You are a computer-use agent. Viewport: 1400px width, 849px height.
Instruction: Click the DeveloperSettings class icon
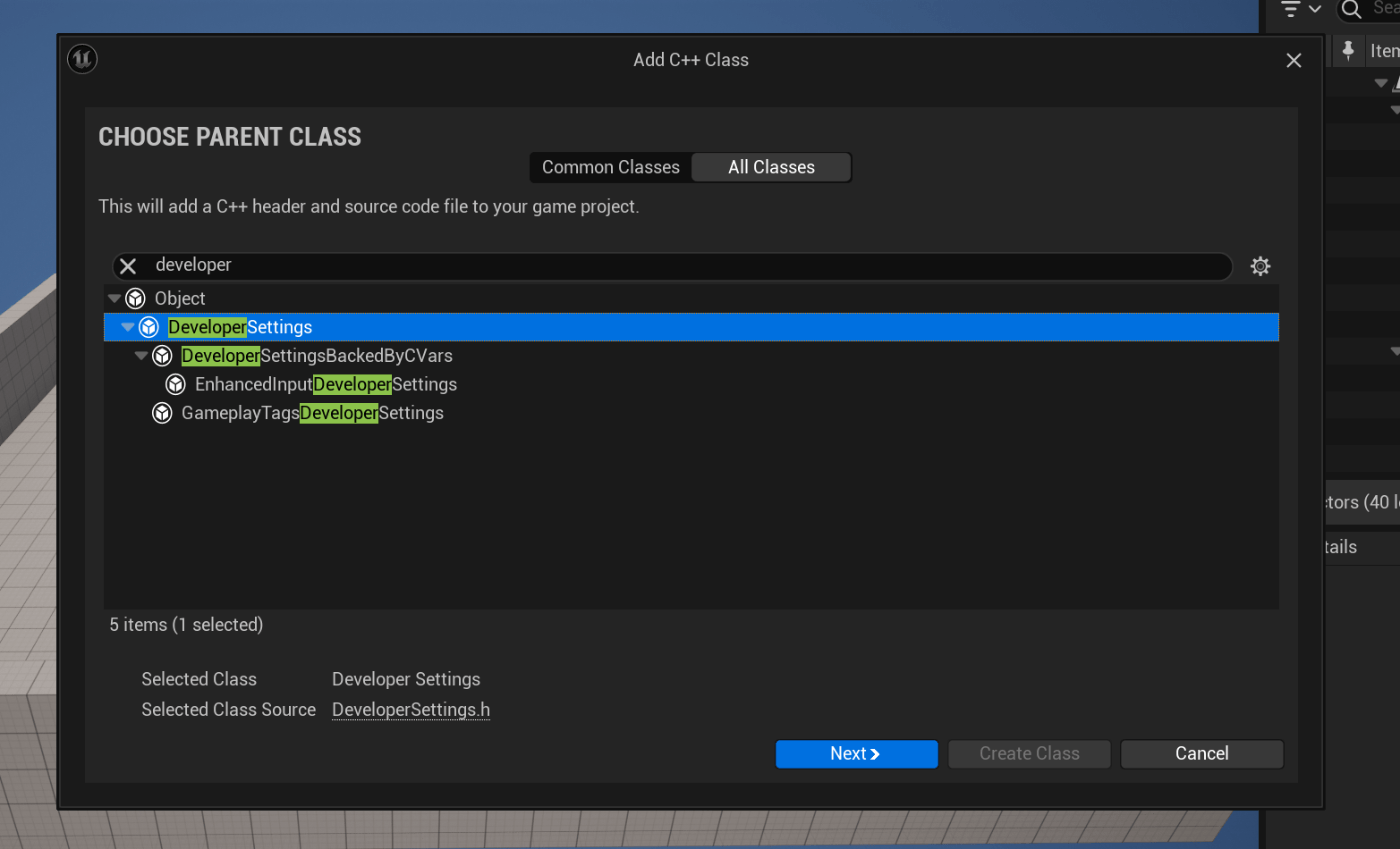pos(149,327)
